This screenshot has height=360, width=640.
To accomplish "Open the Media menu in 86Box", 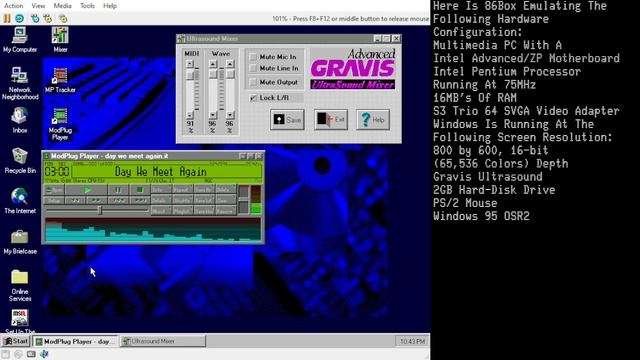I will point(62,6).
